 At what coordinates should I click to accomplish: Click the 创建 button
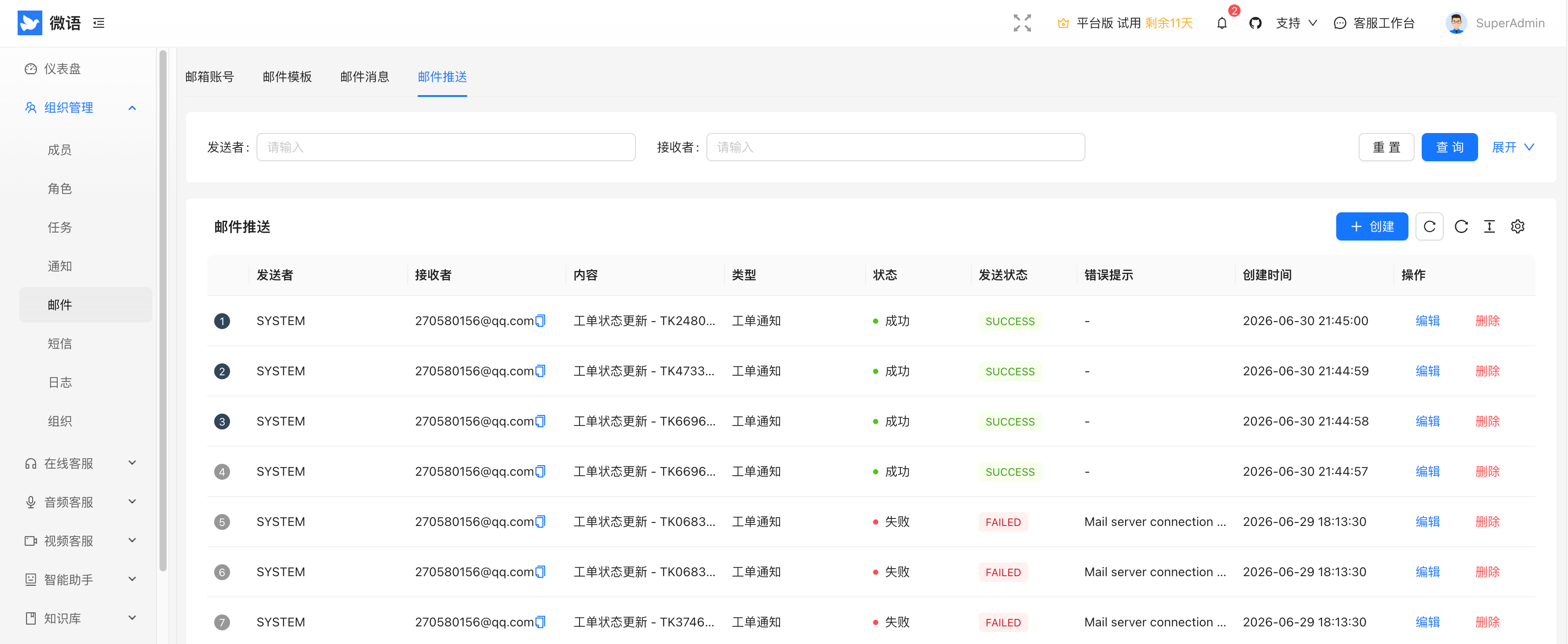coord(1372,226)
